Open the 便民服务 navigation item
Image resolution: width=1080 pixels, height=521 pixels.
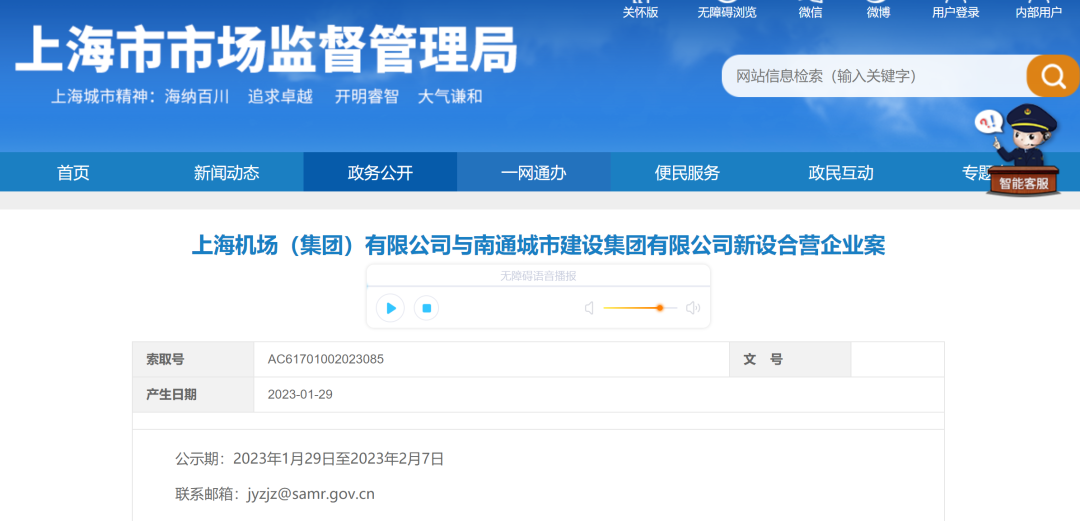(x=687, y=173)
